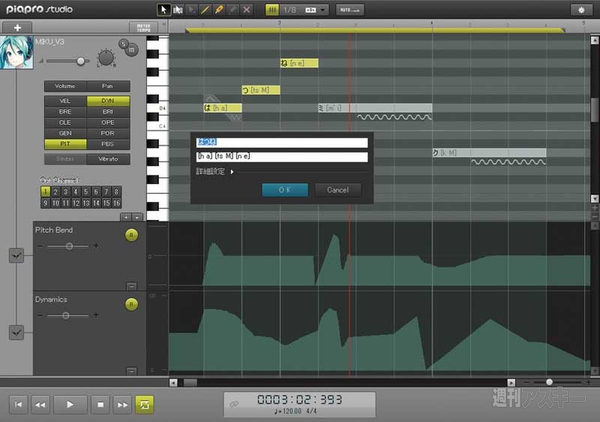Toggle the DYN parameter button
Image resolution: width=600 pixels, height=422 pixels.
tap(108, 101)
